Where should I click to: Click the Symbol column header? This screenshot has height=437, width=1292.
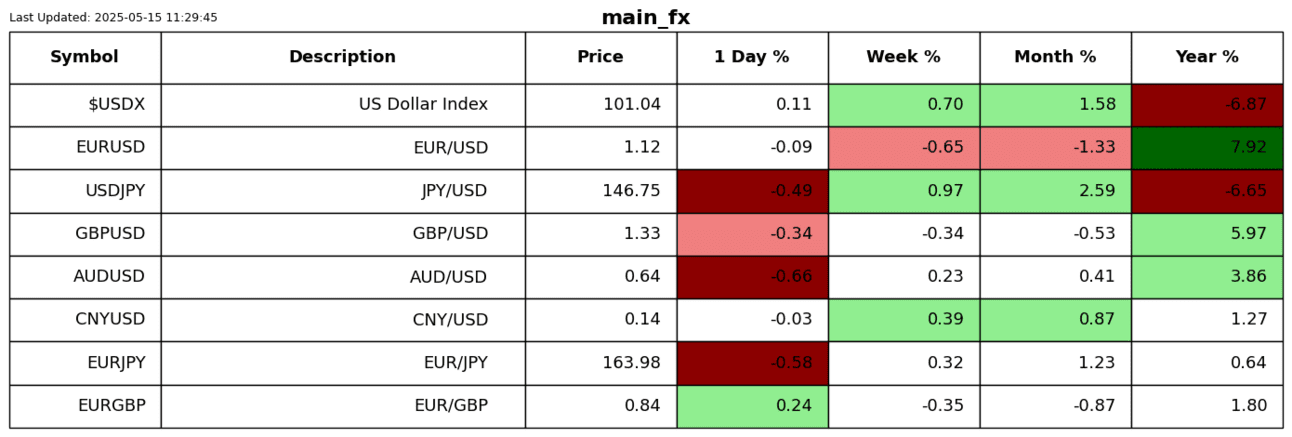point(85,58)
